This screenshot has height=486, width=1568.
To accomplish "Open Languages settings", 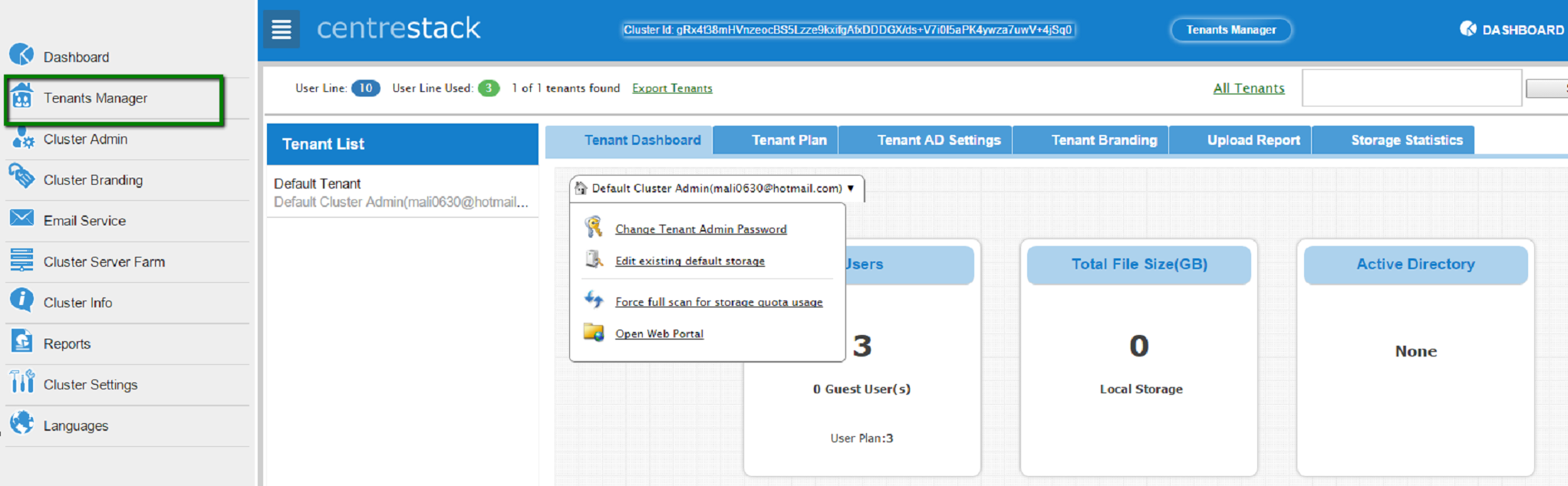I will pyautogui.click(x=75, y=426).
